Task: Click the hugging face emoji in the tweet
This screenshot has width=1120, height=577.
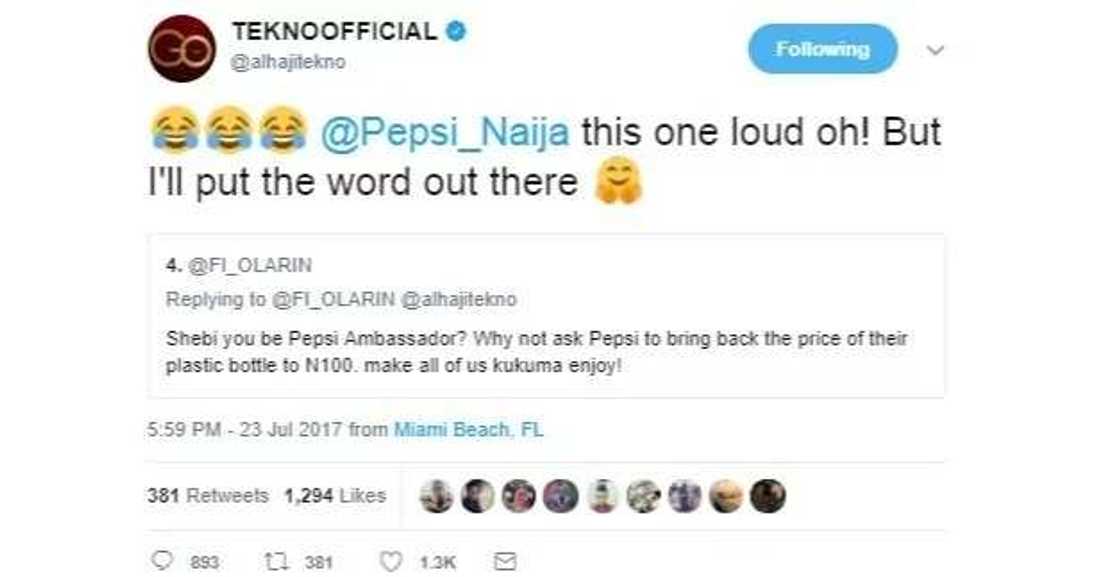Action: coord(619,183)
